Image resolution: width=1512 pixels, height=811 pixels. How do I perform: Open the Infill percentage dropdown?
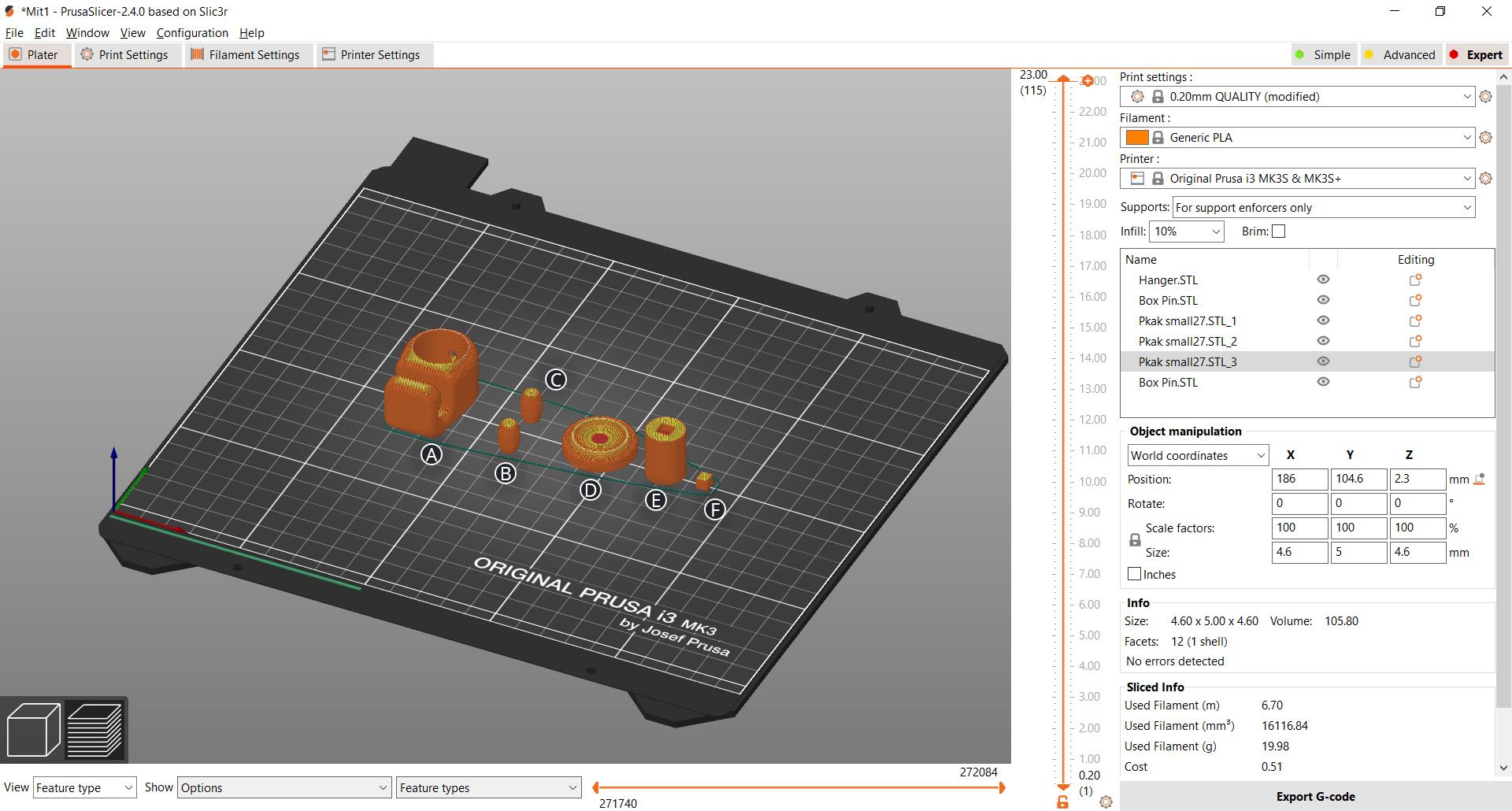tap(1187, 231)
